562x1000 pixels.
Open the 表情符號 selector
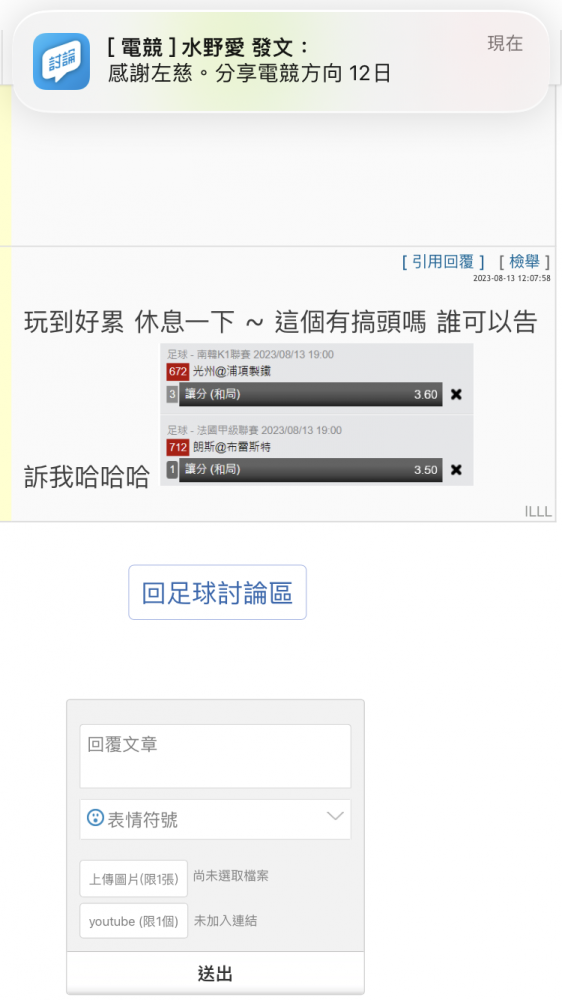(x=215, y=819)
